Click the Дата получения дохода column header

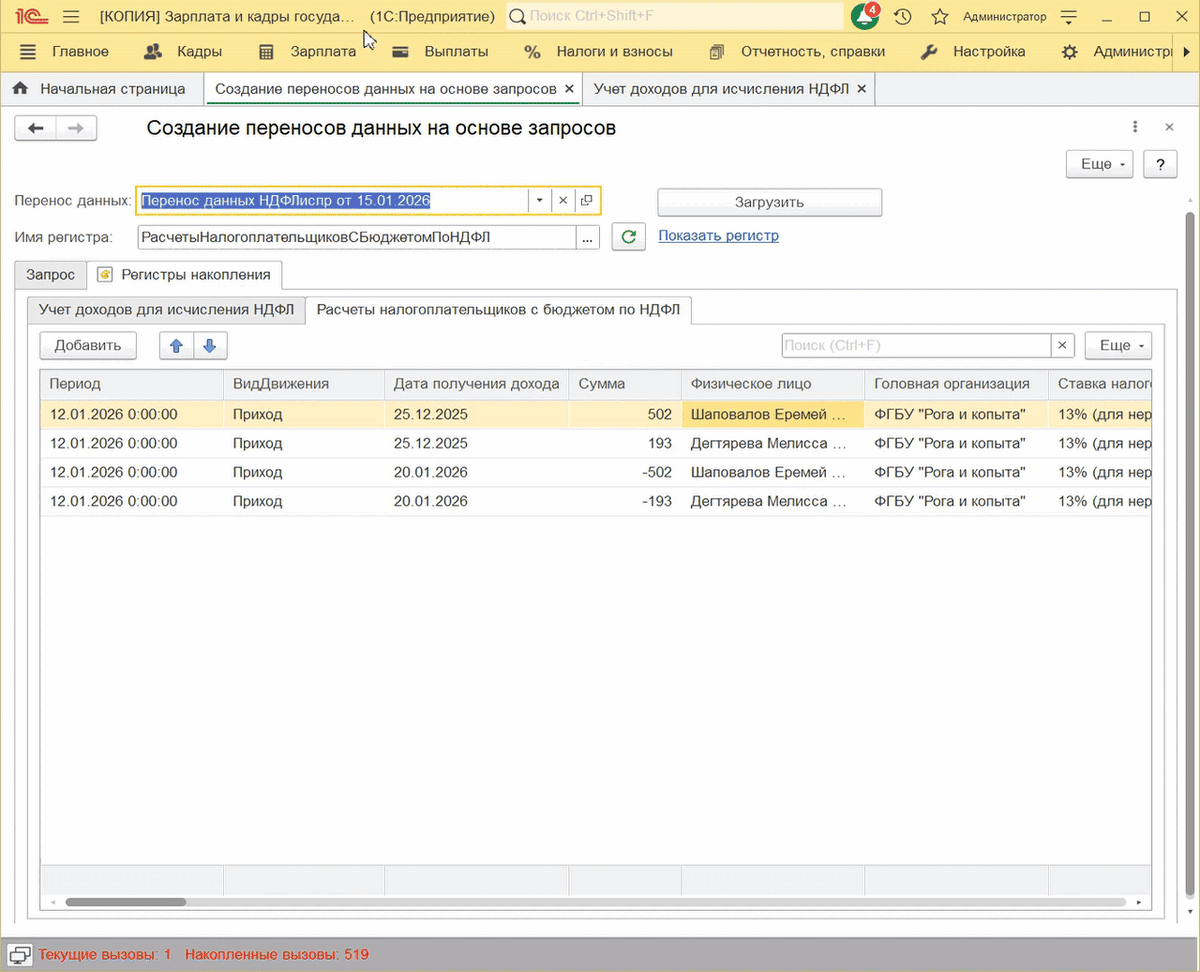click(x=477, y=384)
